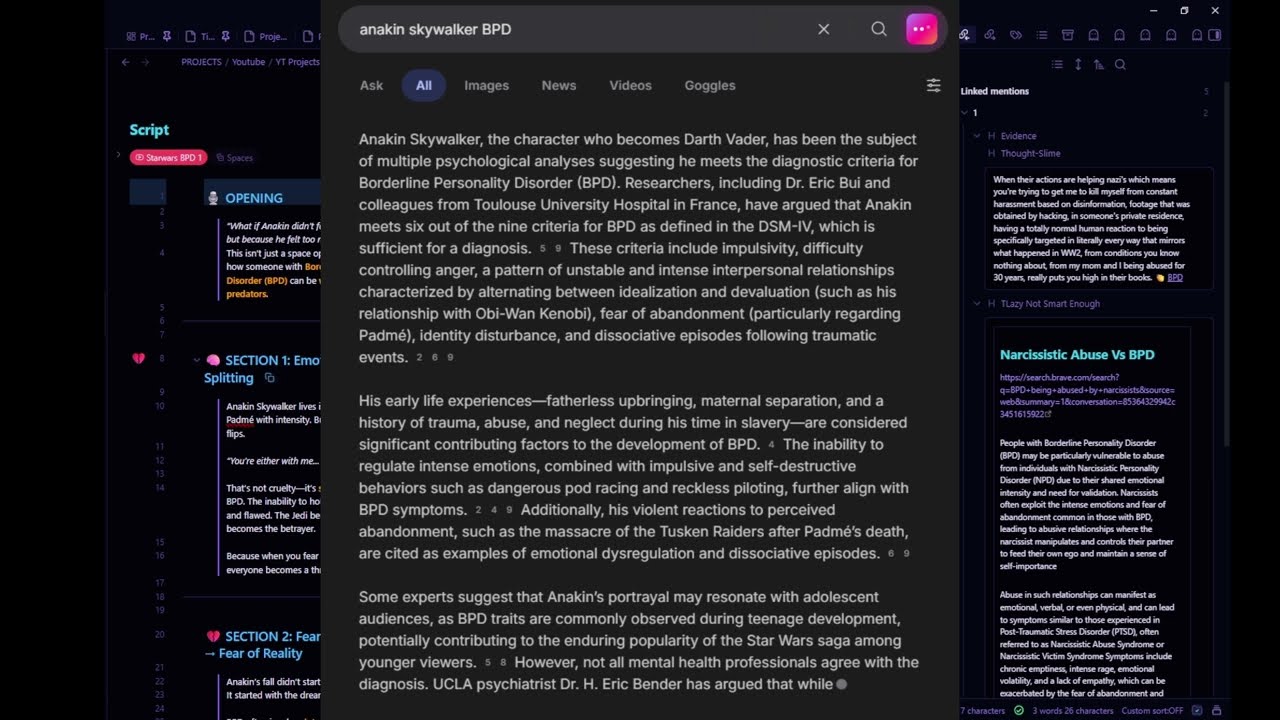This screenshot has width=1280, height=720.
Task: Open the 'Pr...' note tab in Obsidian
Action: [x=141, y=36]
